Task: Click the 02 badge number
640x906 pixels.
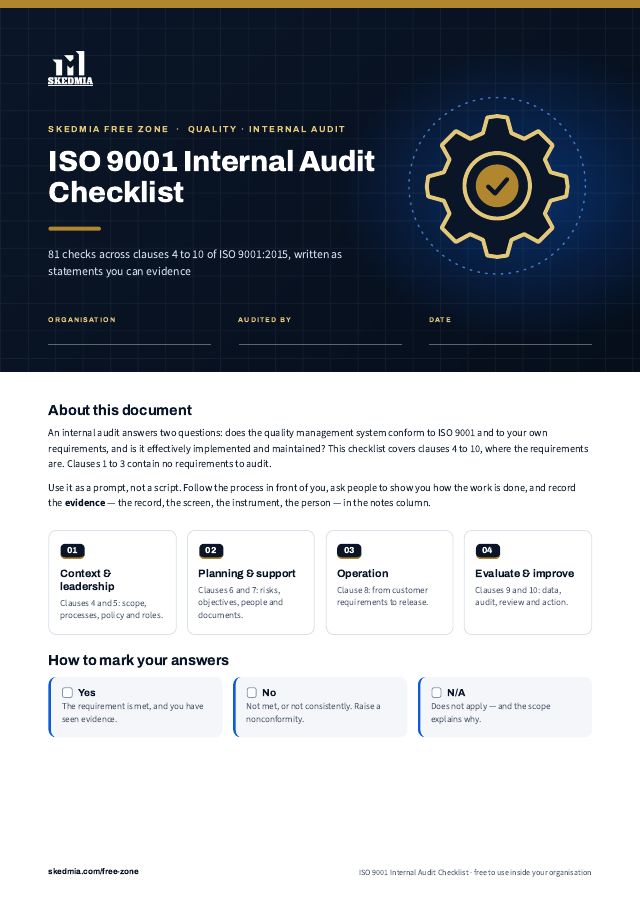Action: (211, 550)
